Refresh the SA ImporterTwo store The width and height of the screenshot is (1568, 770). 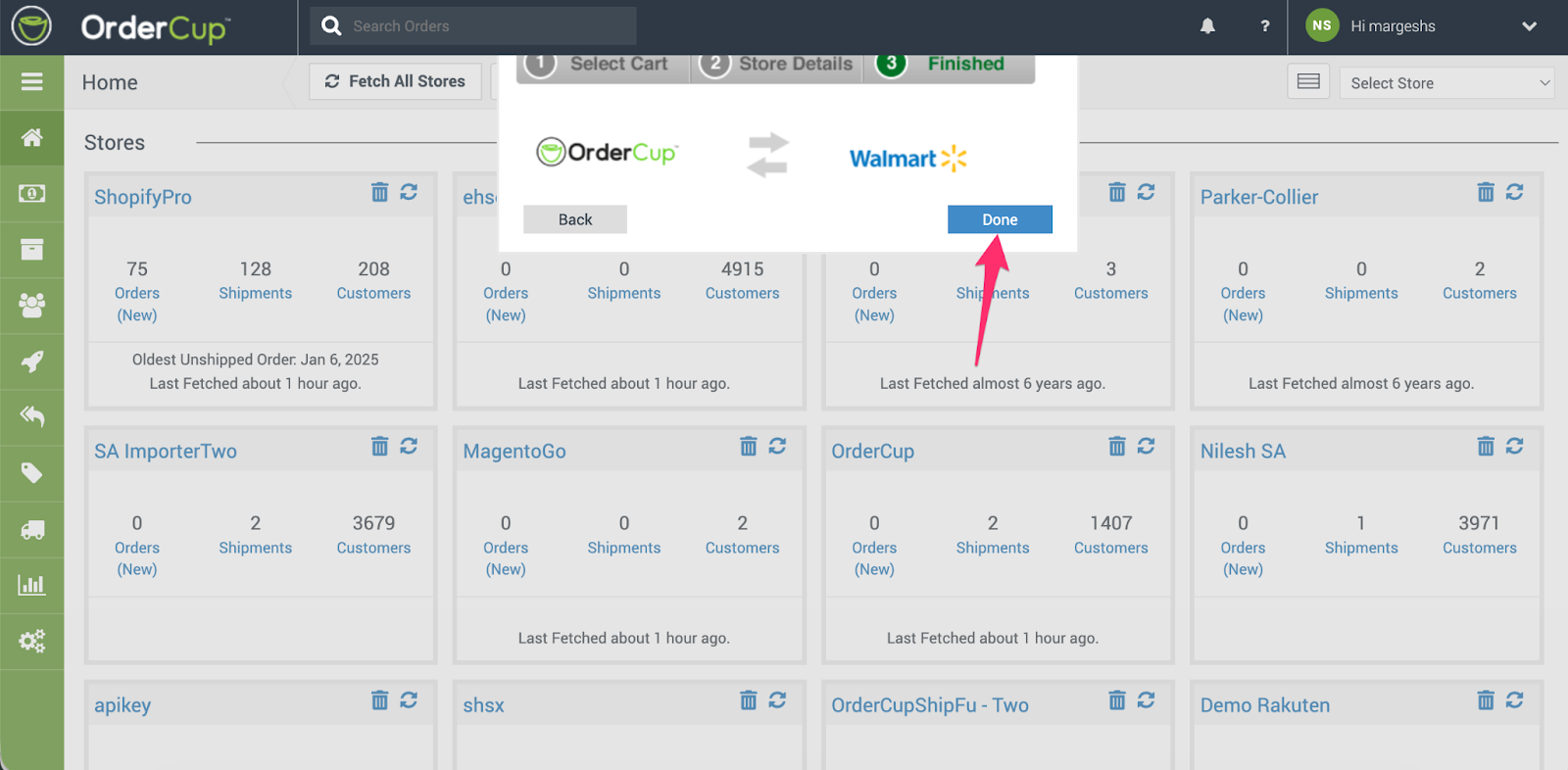click(x=409, y=447)
